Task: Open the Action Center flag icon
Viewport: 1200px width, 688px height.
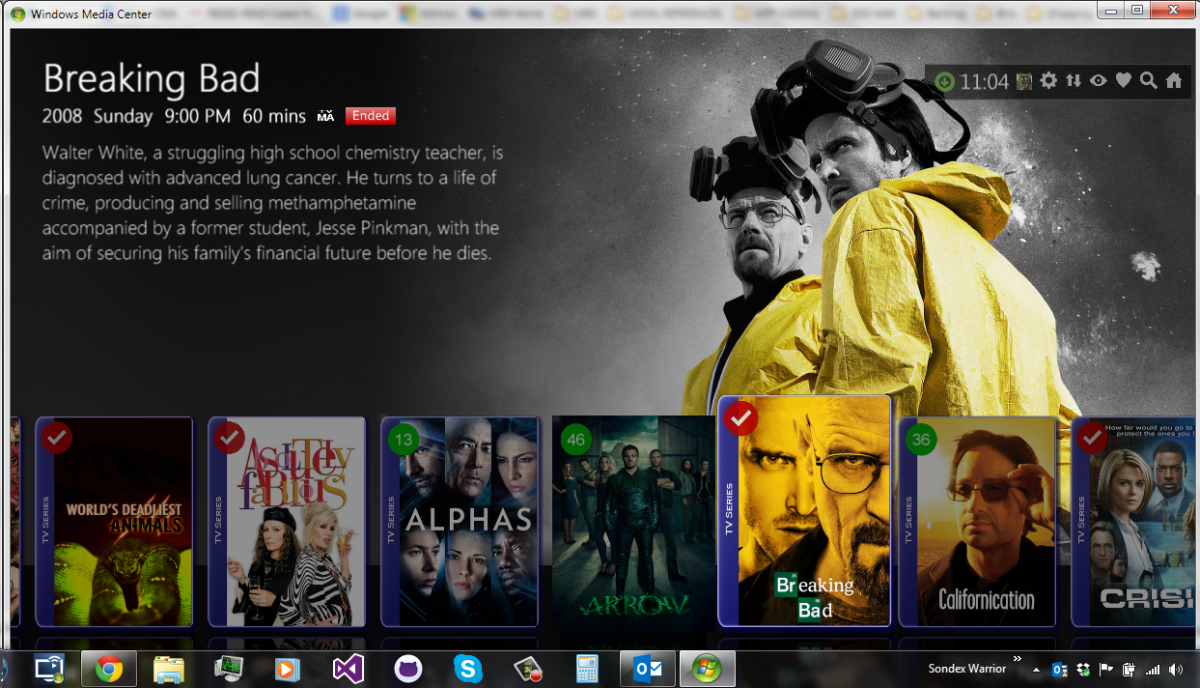Action: click(x=1106, y=669)
